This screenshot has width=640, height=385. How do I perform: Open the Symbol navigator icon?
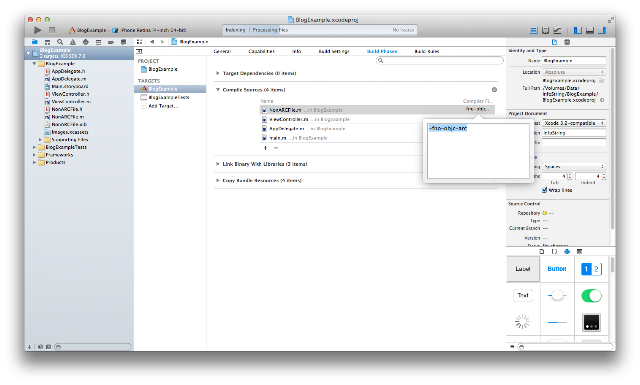(47, 42)
